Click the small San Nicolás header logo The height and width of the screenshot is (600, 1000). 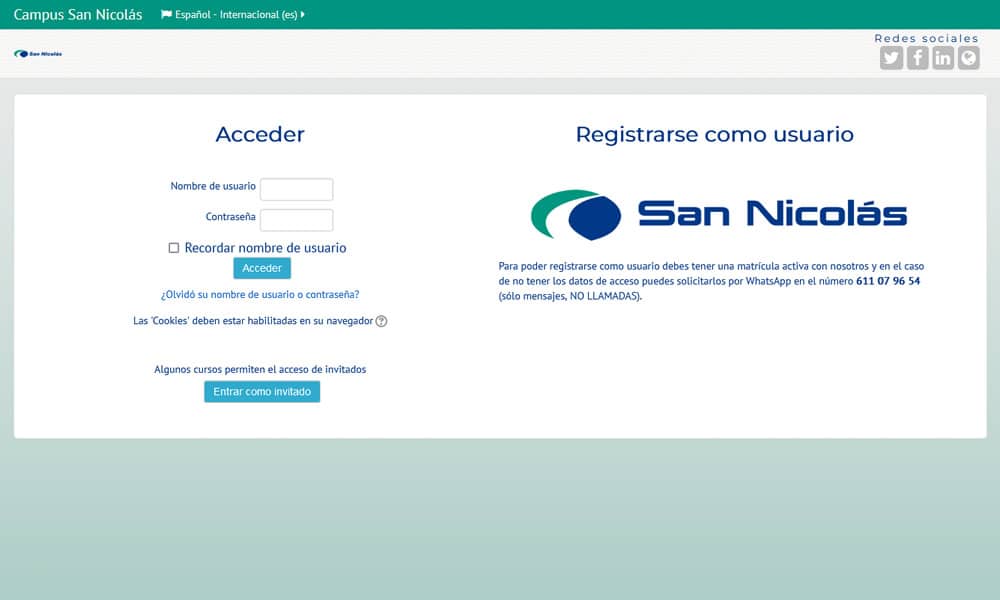(x=38, y=54)
